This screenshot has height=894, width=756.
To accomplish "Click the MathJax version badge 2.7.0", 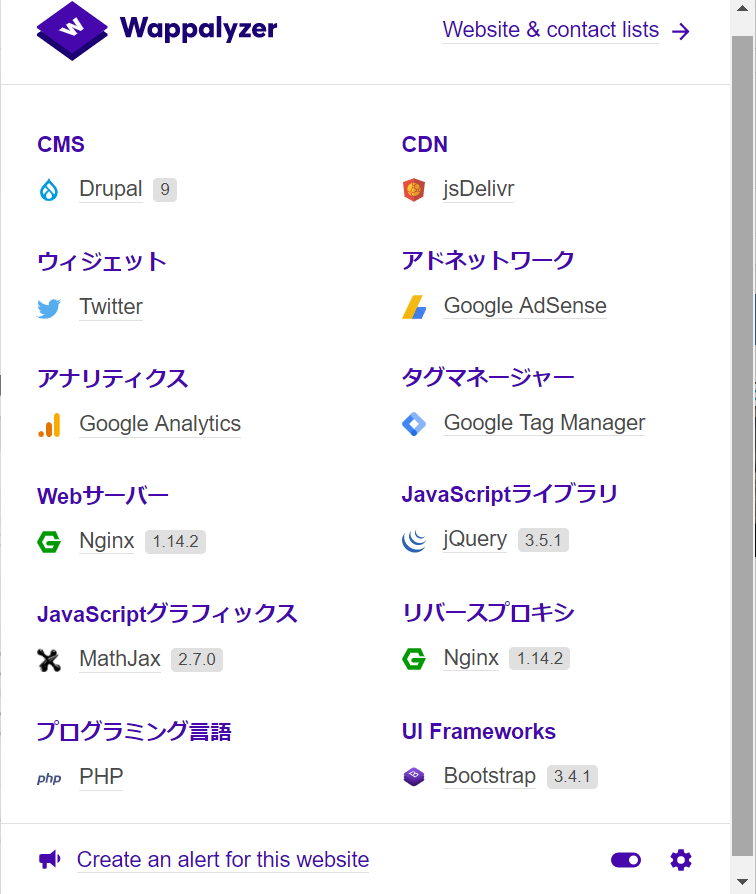I will point(197,660).
